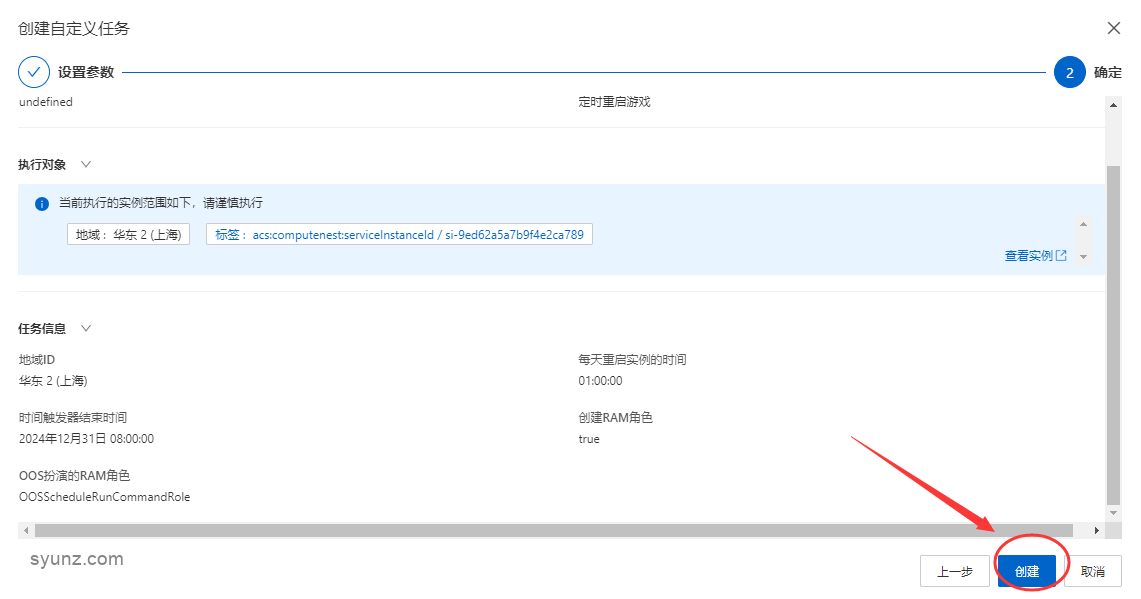
Task: Click the step 2 确定 circle
Action: (1070, 73)
